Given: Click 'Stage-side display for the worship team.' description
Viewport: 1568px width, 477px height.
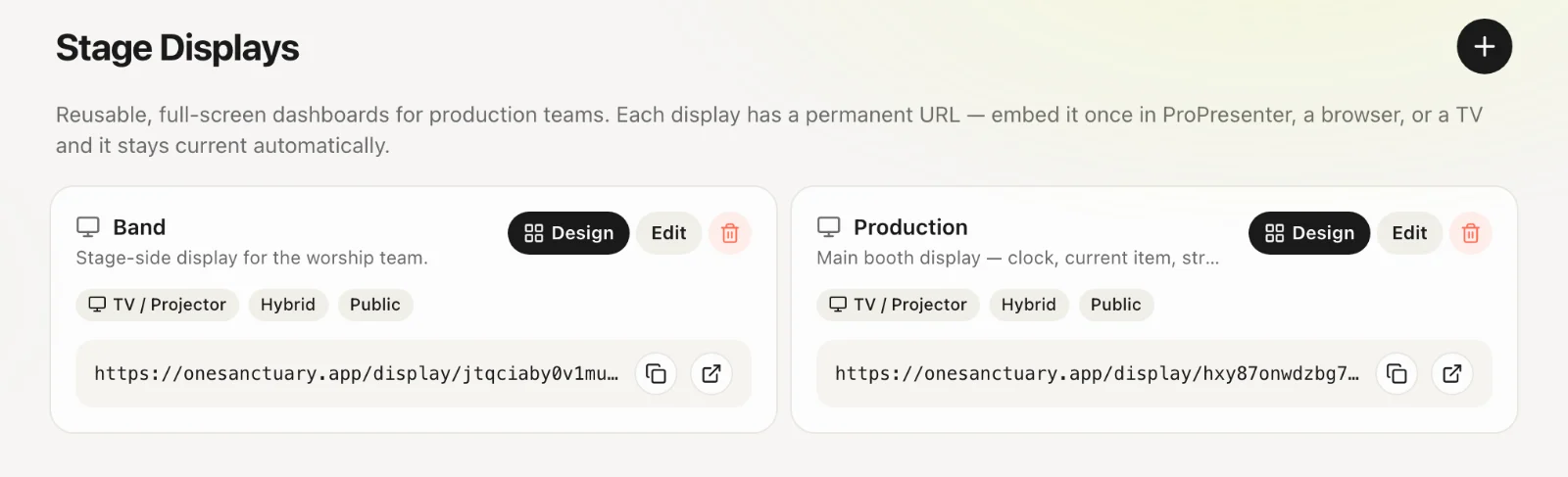Looking at the screenshot, I should tap(252, 258).
